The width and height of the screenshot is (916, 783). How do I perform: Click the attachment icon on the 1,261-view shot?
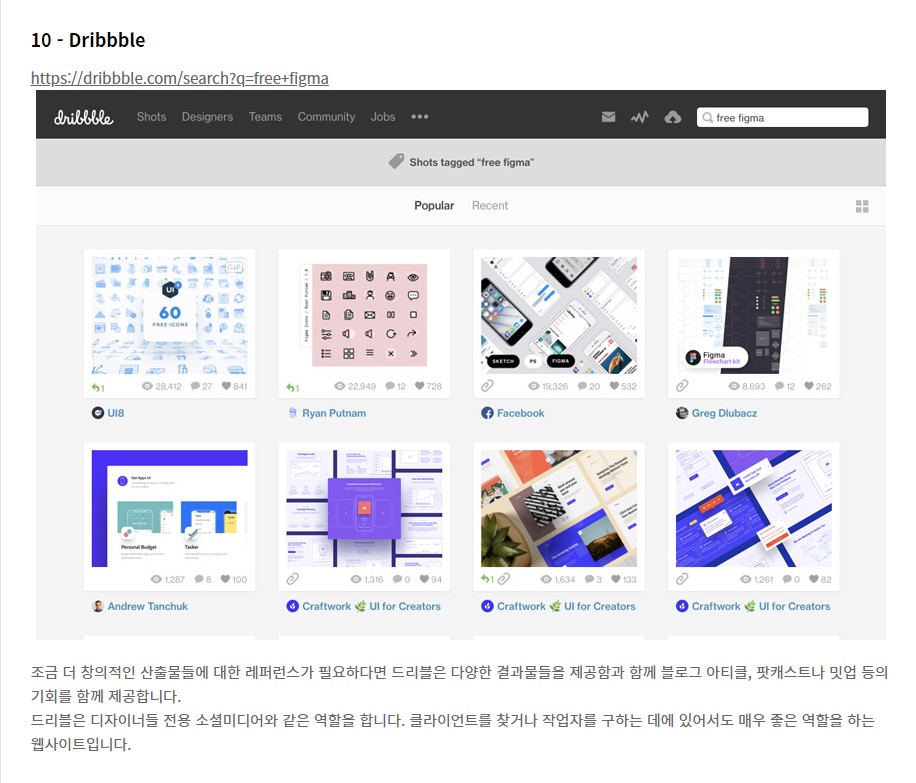coord(682,578)
